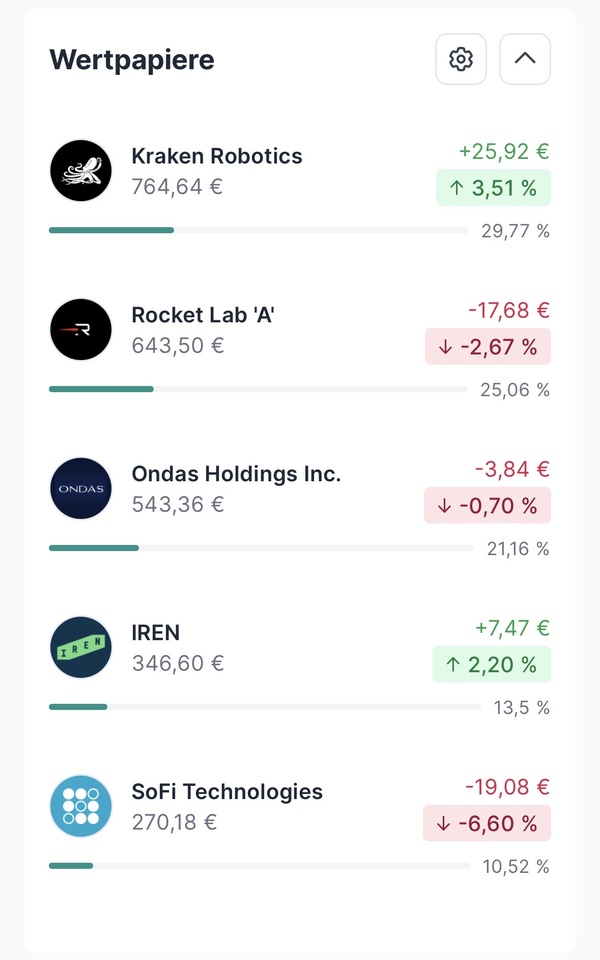
Task: Click the Ondas Holdings logo icon
Action: point(81,489)
